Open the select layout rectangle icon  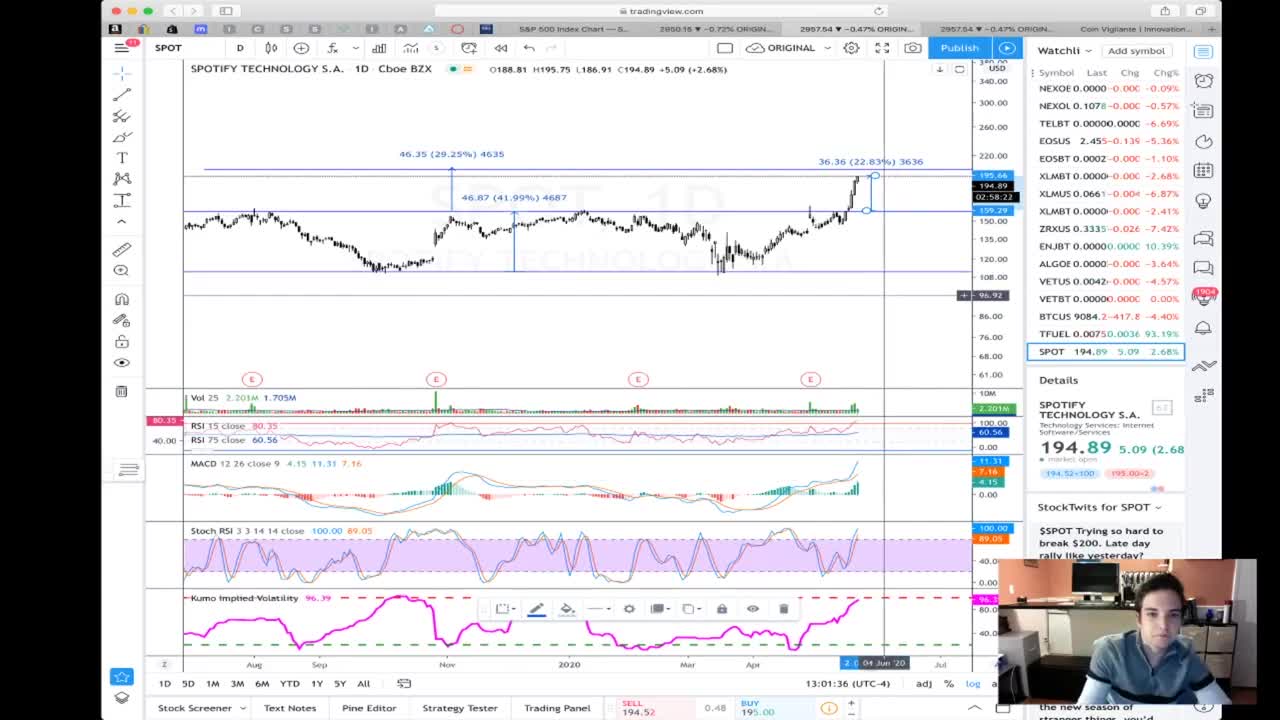click(725, 48)
